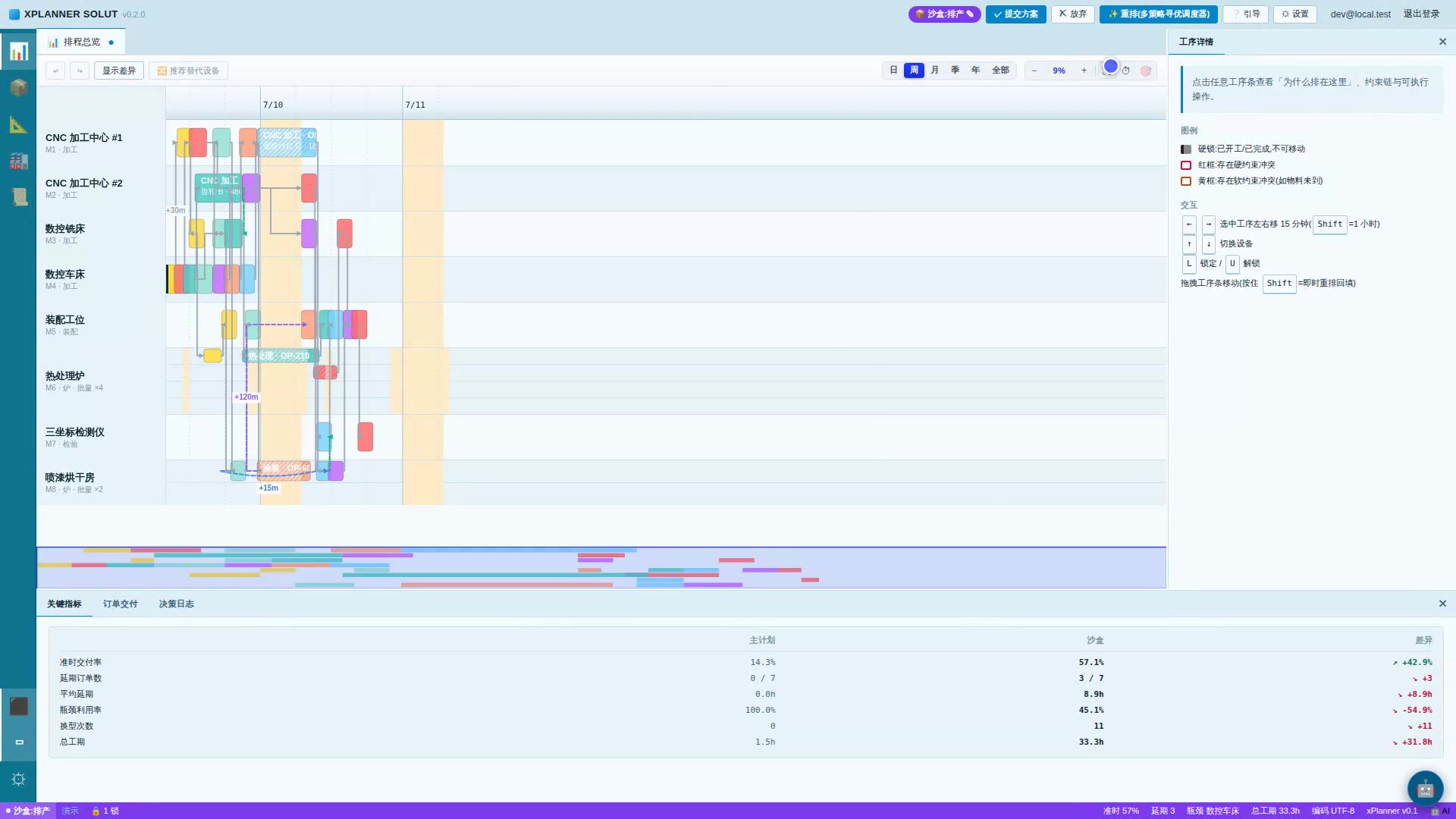The image size is (1456, 819).
Task: Click the stopwatch icon in zoom toolbar
Action: coord(1126,71)
